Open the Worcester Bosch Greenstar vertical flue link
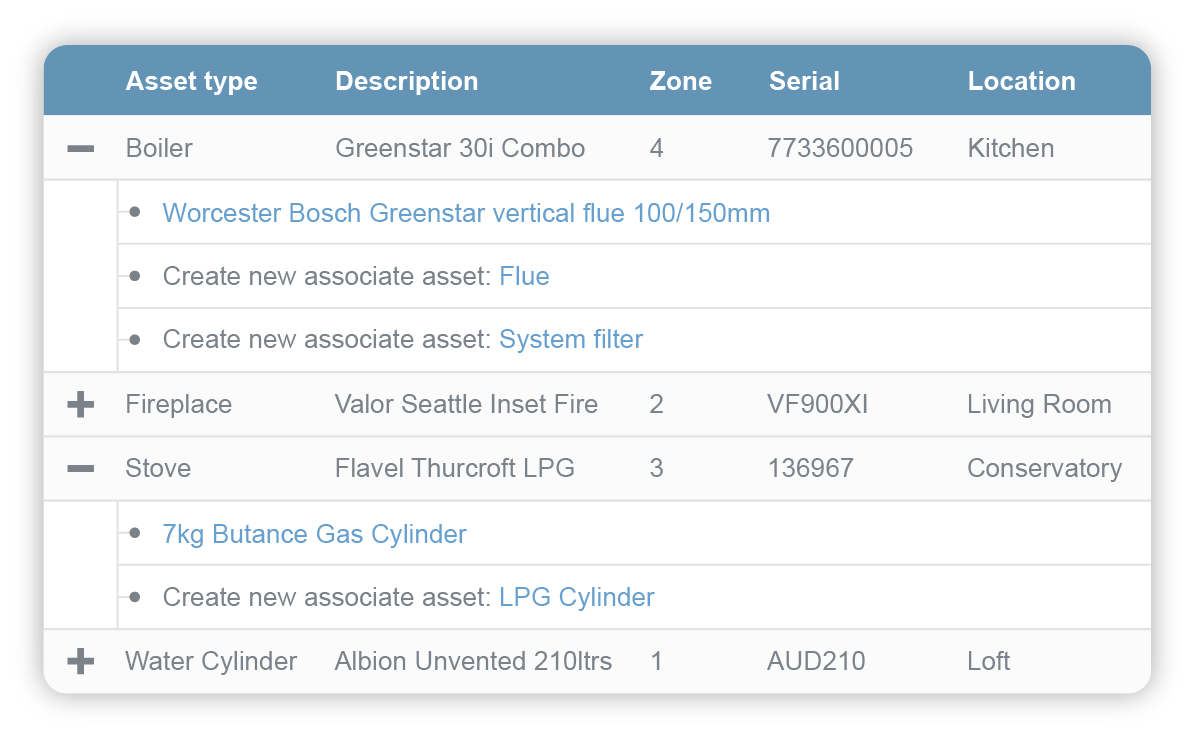1200x744 pixels. click(464, 213)
